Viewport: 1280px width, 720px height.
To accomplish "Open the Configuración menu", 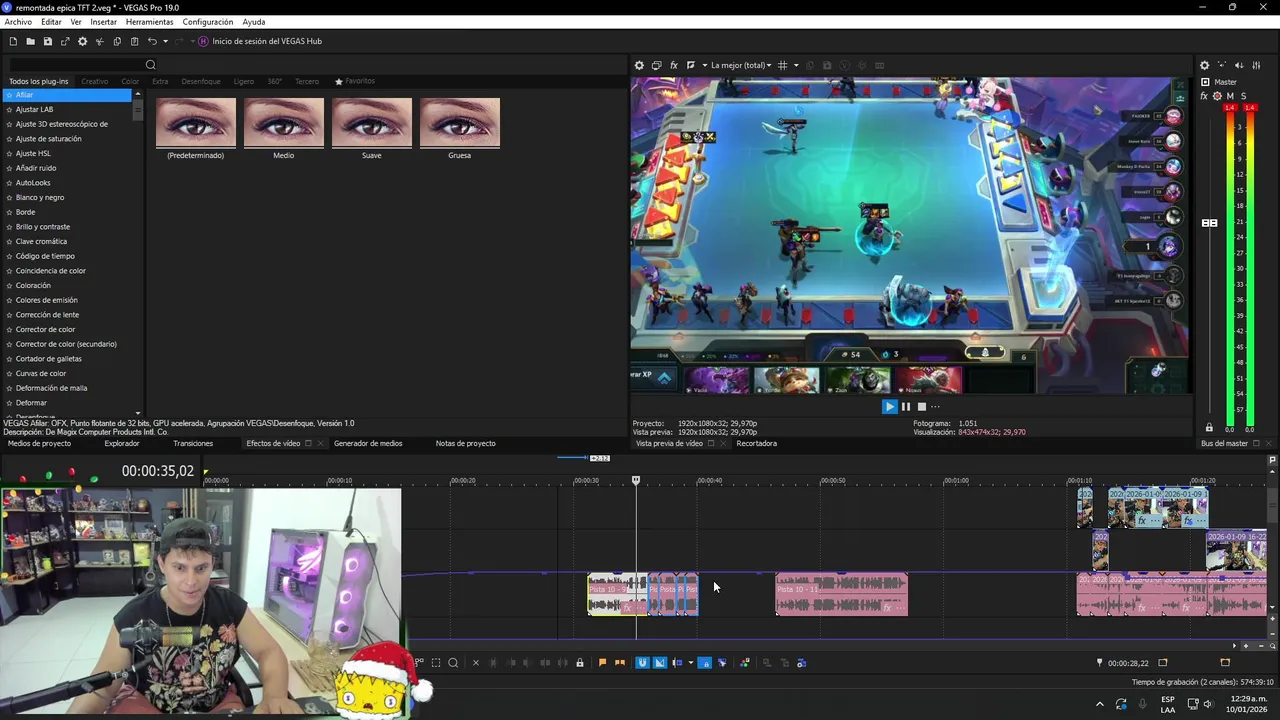I will point(208,22).
